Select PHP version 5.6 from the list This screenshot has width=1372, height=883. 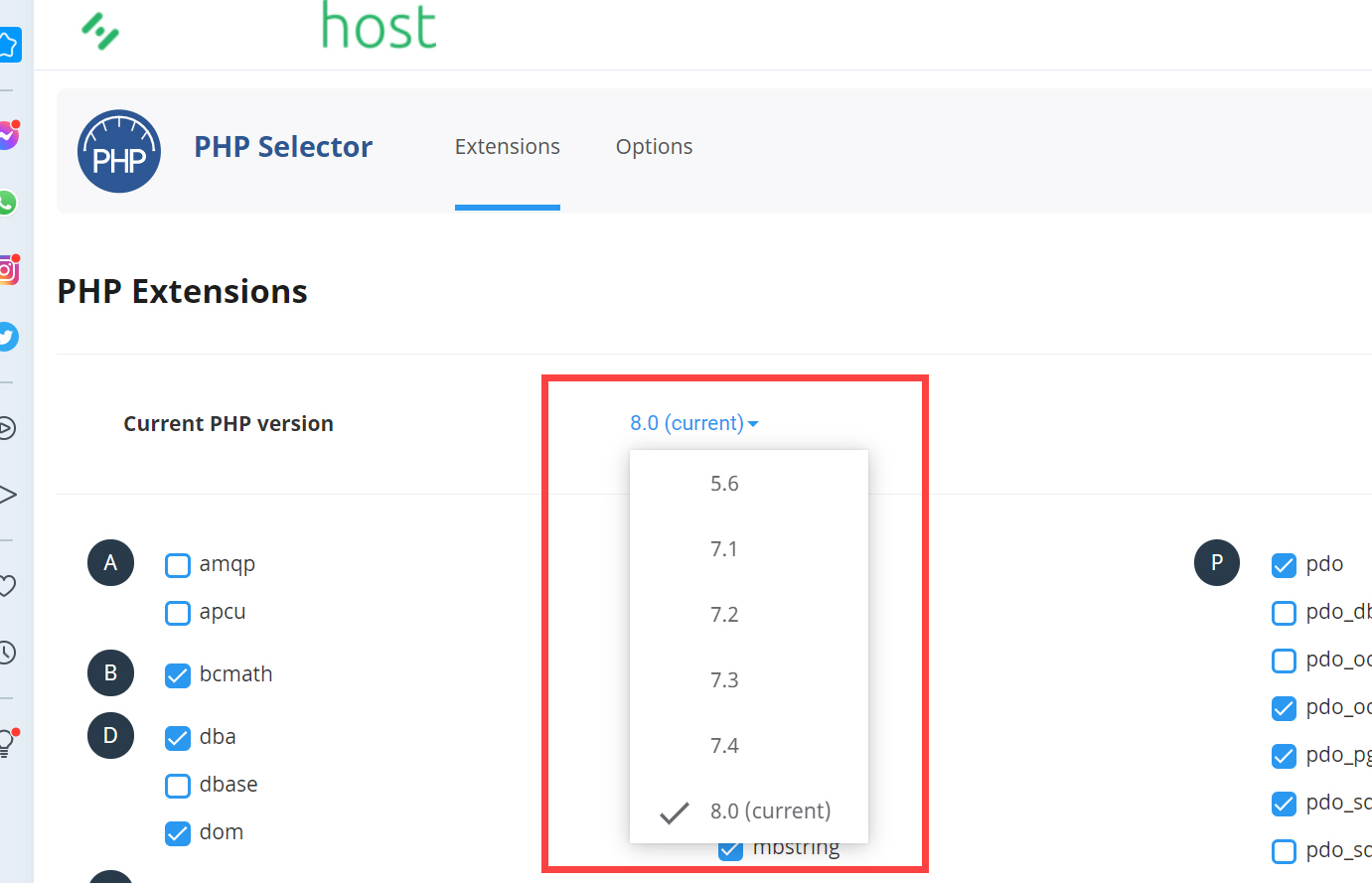[x=725, y=483]
